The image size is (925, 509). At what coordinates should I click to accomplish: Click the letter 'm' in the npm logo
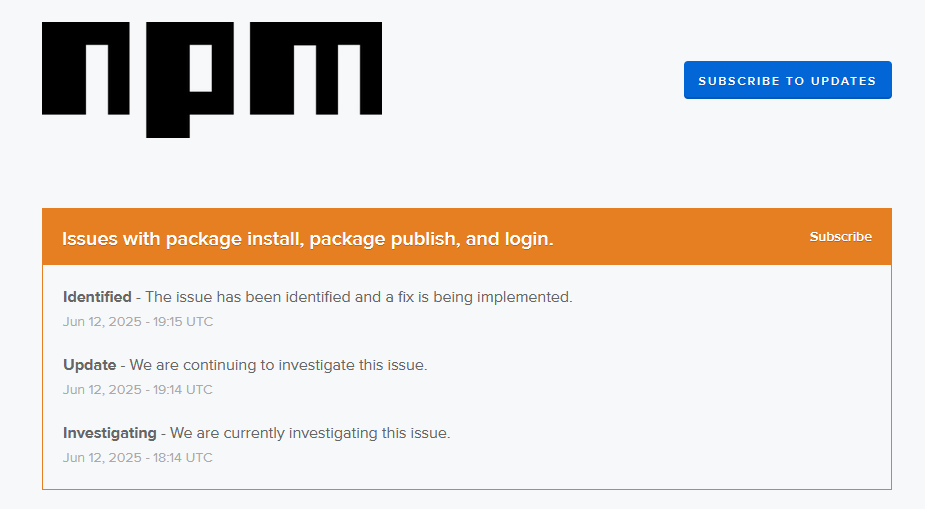click(x=316, y=68)
